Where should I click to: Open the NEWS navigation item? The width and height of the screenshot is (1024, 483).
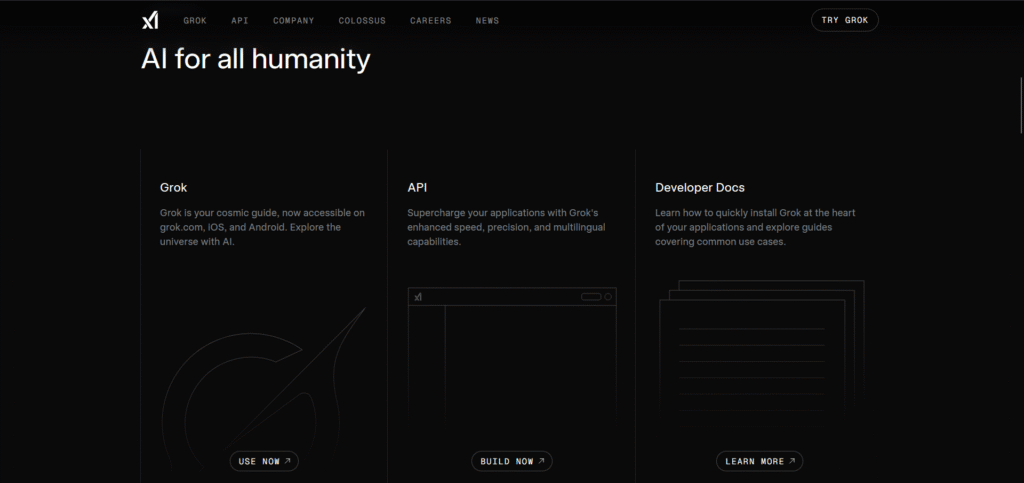tap(487, 21)
